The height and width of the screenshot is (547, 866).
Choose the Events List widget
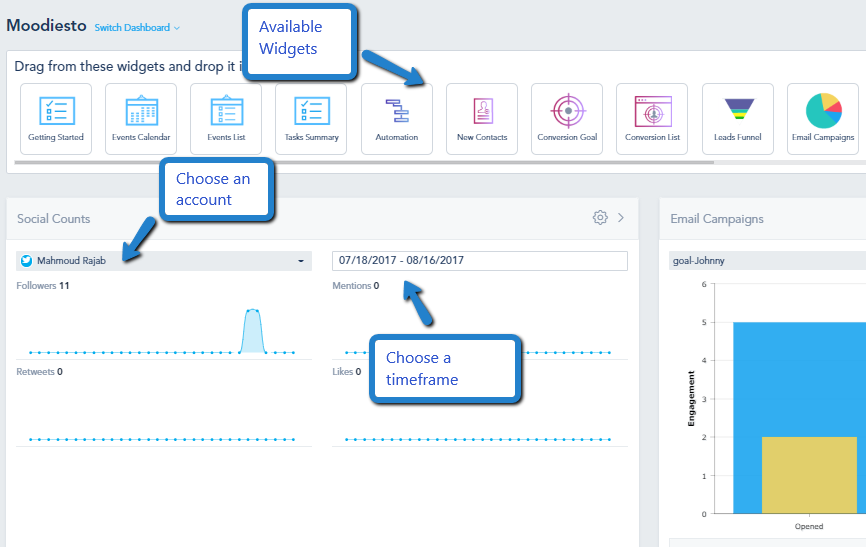[x=226, y=119]
